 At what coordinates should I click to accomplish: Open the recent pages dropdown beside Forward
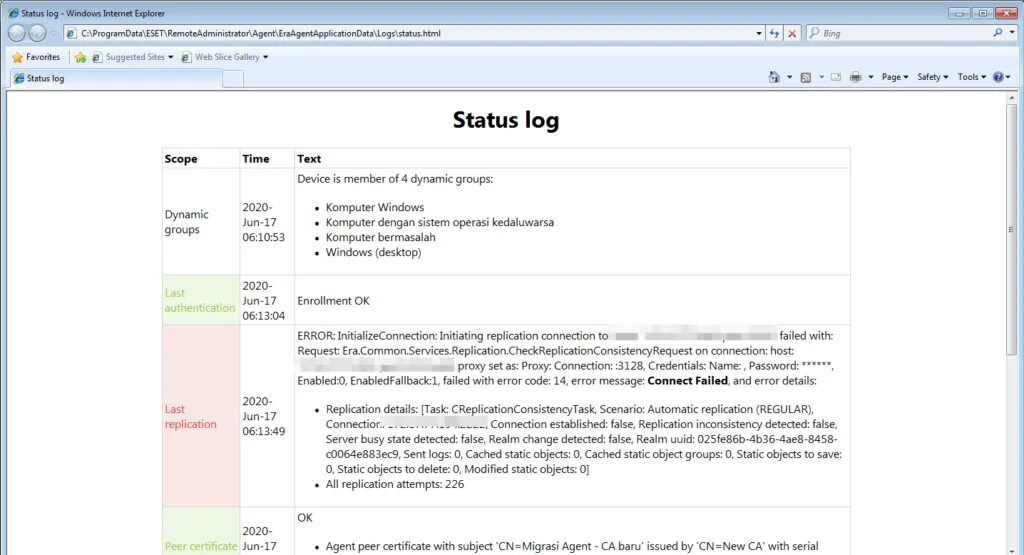pos(53,33)
